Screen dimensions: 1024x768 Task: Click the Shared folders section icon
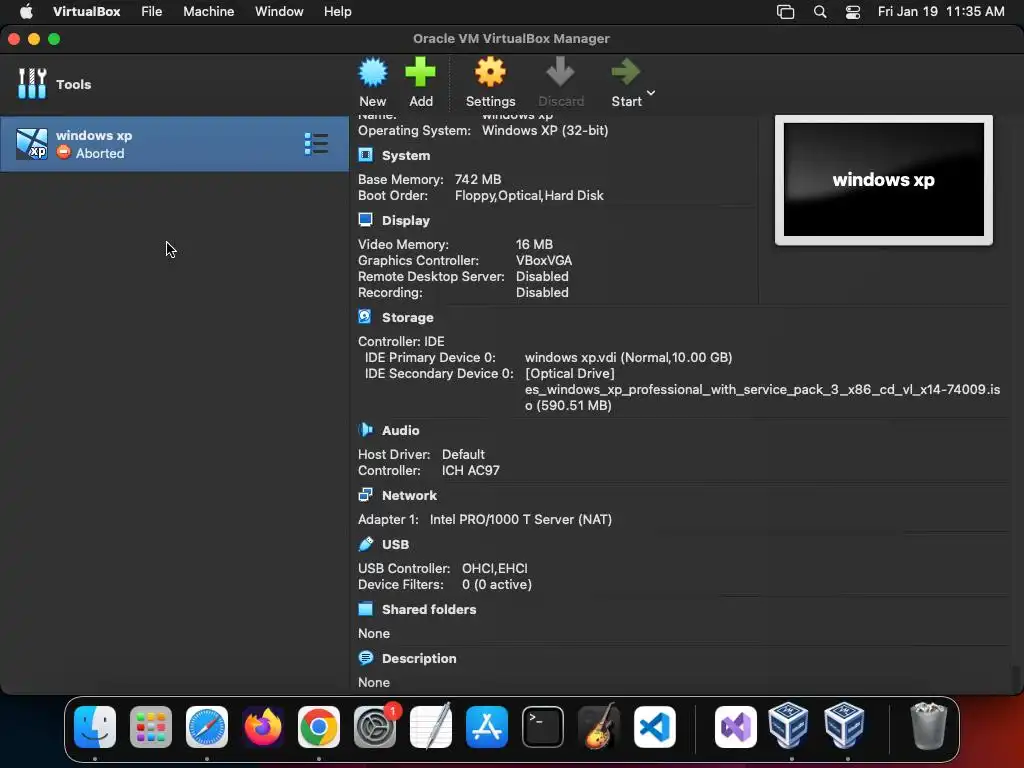366,609
